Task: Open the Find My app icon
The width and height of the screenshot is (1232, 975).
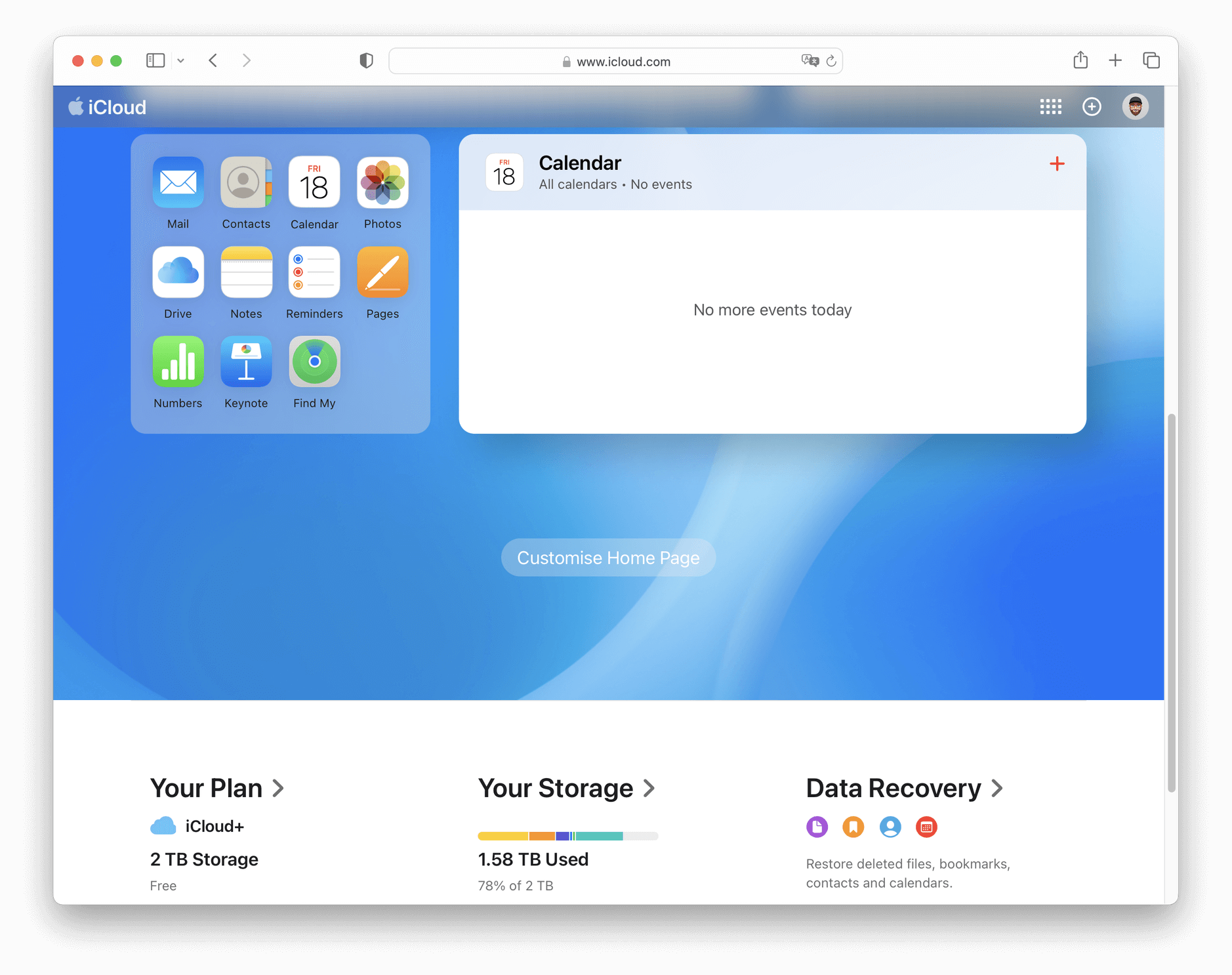Action: (314, 362)
